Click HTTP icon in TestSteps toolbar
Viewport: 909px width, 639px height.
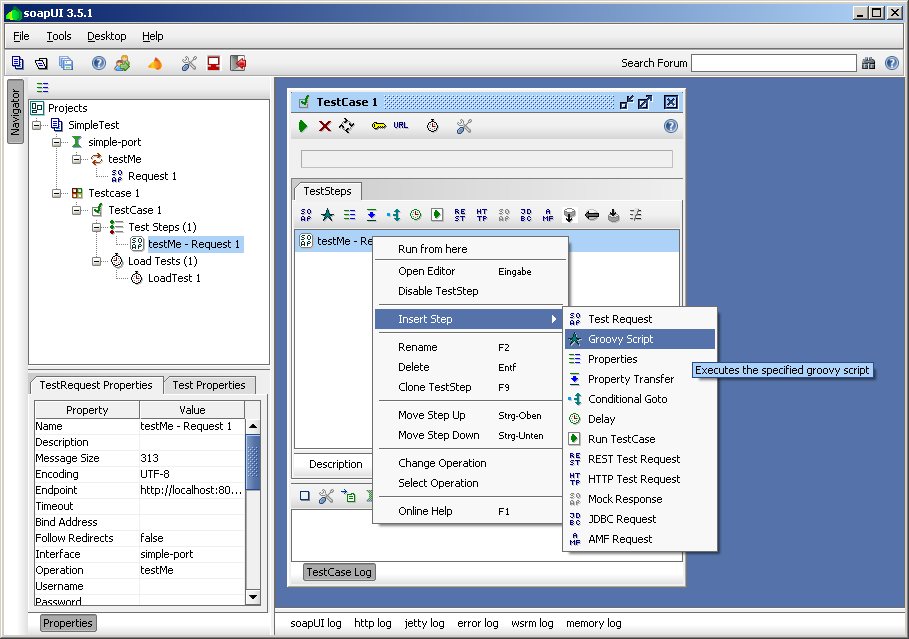[482, 215]
